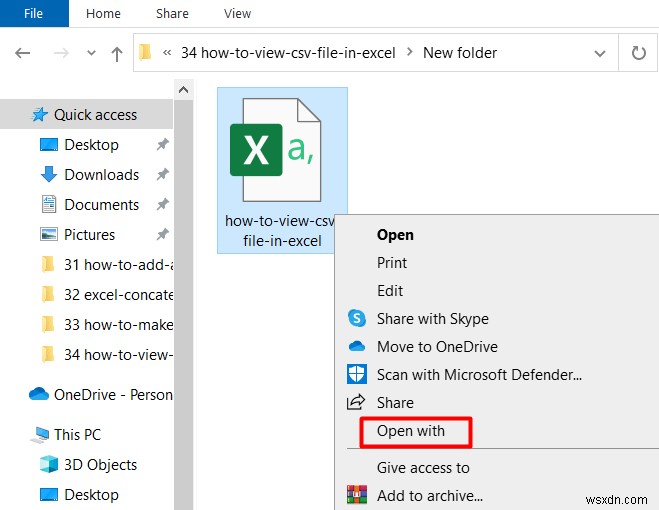Click the how-to-view-csv file-in-excel file name
Viewport: 659px width, 510px height.
[x=282, y=231]
